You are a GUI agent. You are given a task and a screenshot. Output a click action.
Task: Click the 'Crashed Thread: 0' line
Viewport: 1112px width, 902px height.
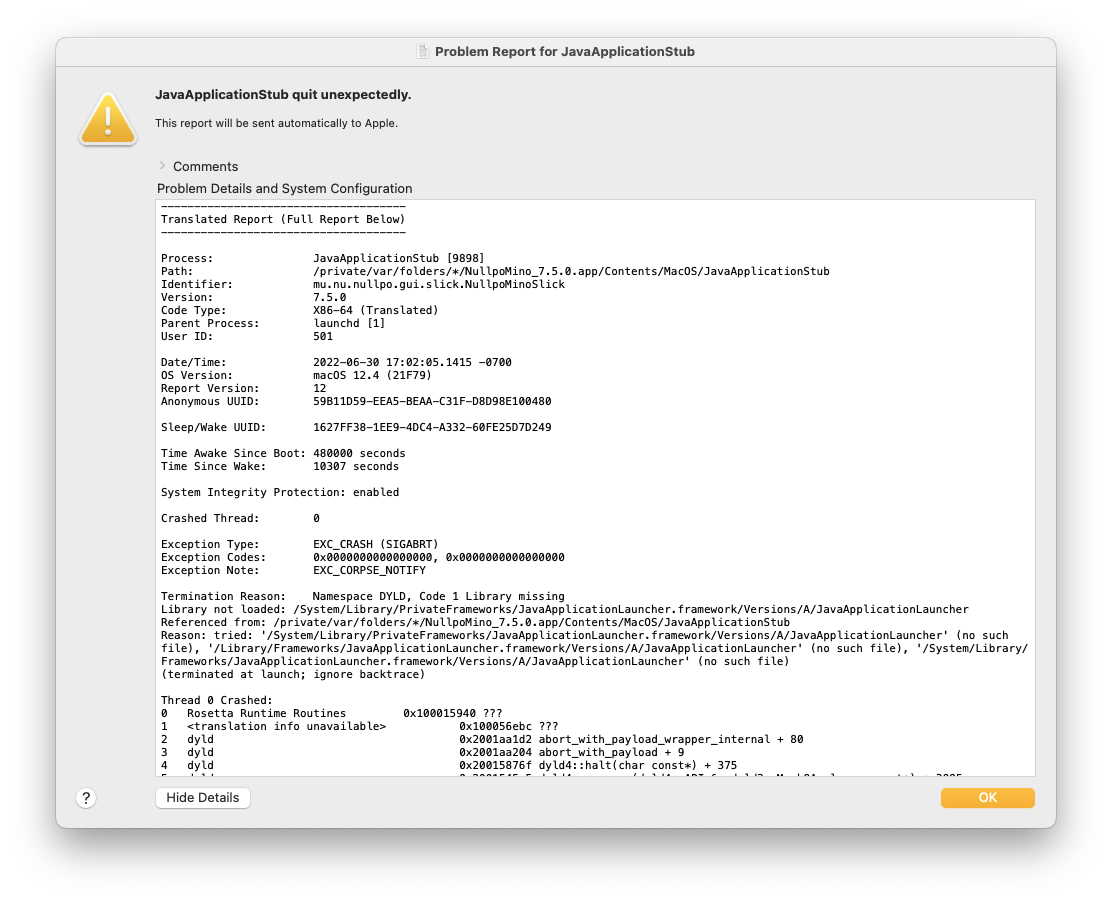(240, 518)
